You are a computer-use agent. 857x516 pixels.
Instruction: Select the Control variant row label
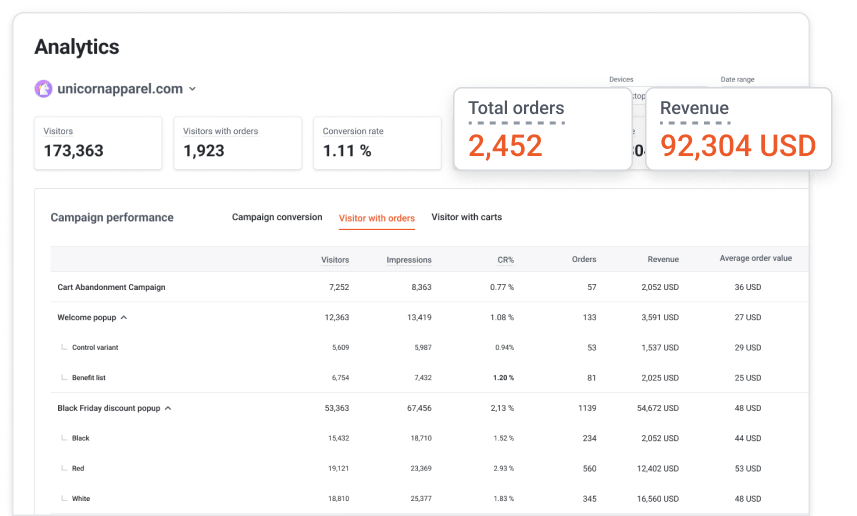point(95,348)
